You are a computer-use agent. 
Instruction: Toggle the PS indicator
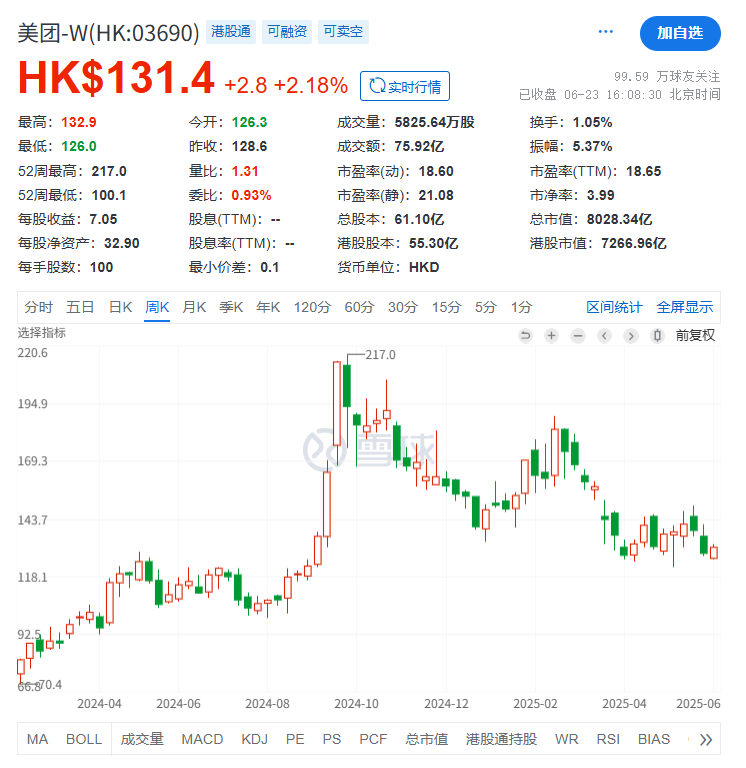coord(332,740)
